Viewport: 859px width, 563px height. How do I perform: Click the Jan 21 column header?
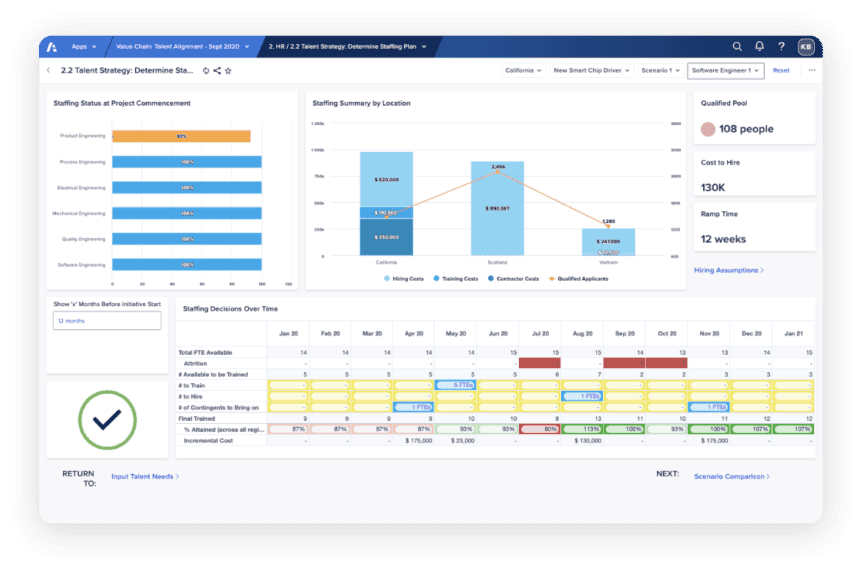793,334
